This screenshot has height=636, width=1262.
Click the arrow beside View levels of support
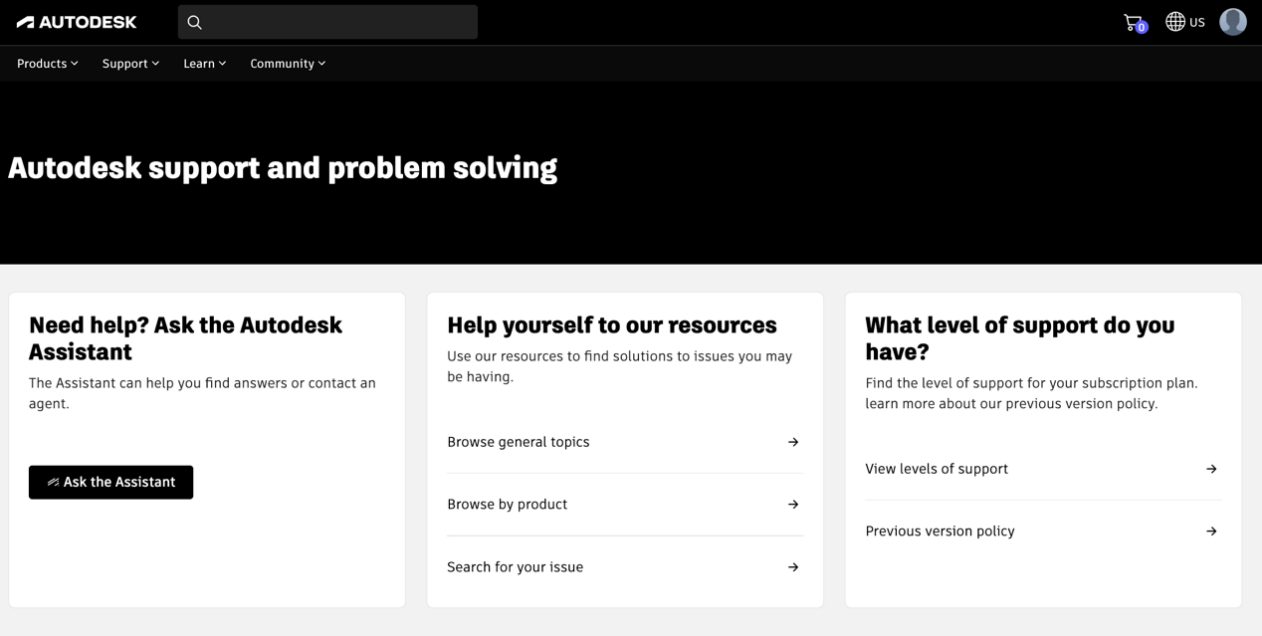tap(1211, 468)
